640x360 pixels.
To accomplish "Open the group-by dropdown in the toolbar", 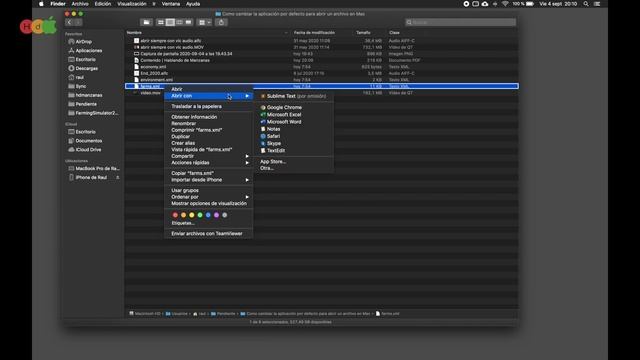I will (x=204, y=22).
